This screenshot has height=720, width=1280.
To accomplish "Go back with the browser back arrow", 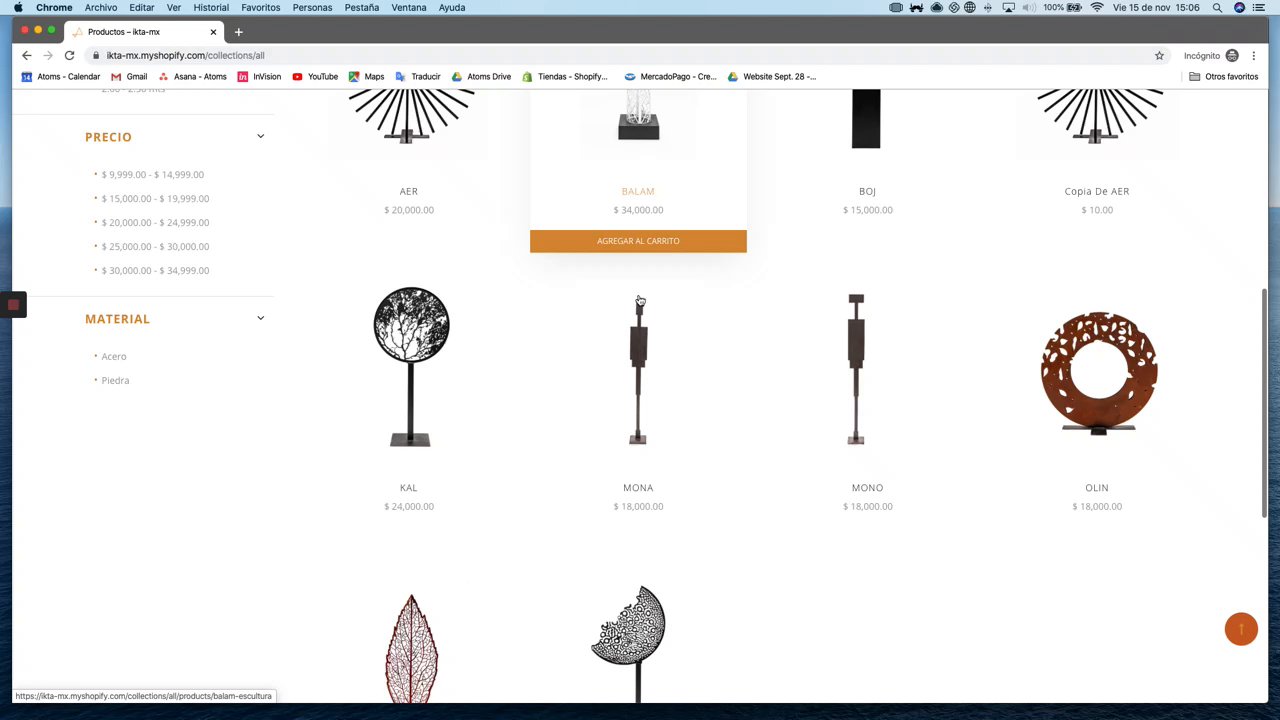I will click(27, 55).
